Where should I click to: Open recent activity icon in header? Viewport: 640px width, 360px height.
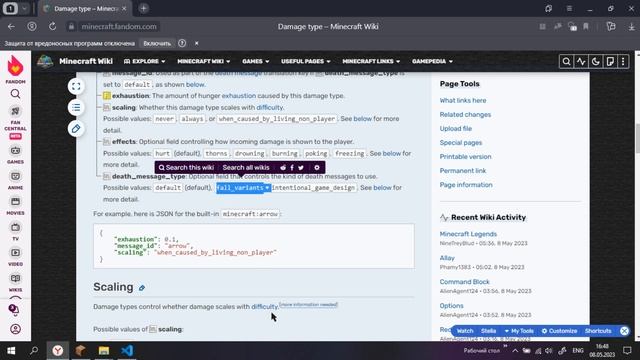click(581, 62)
